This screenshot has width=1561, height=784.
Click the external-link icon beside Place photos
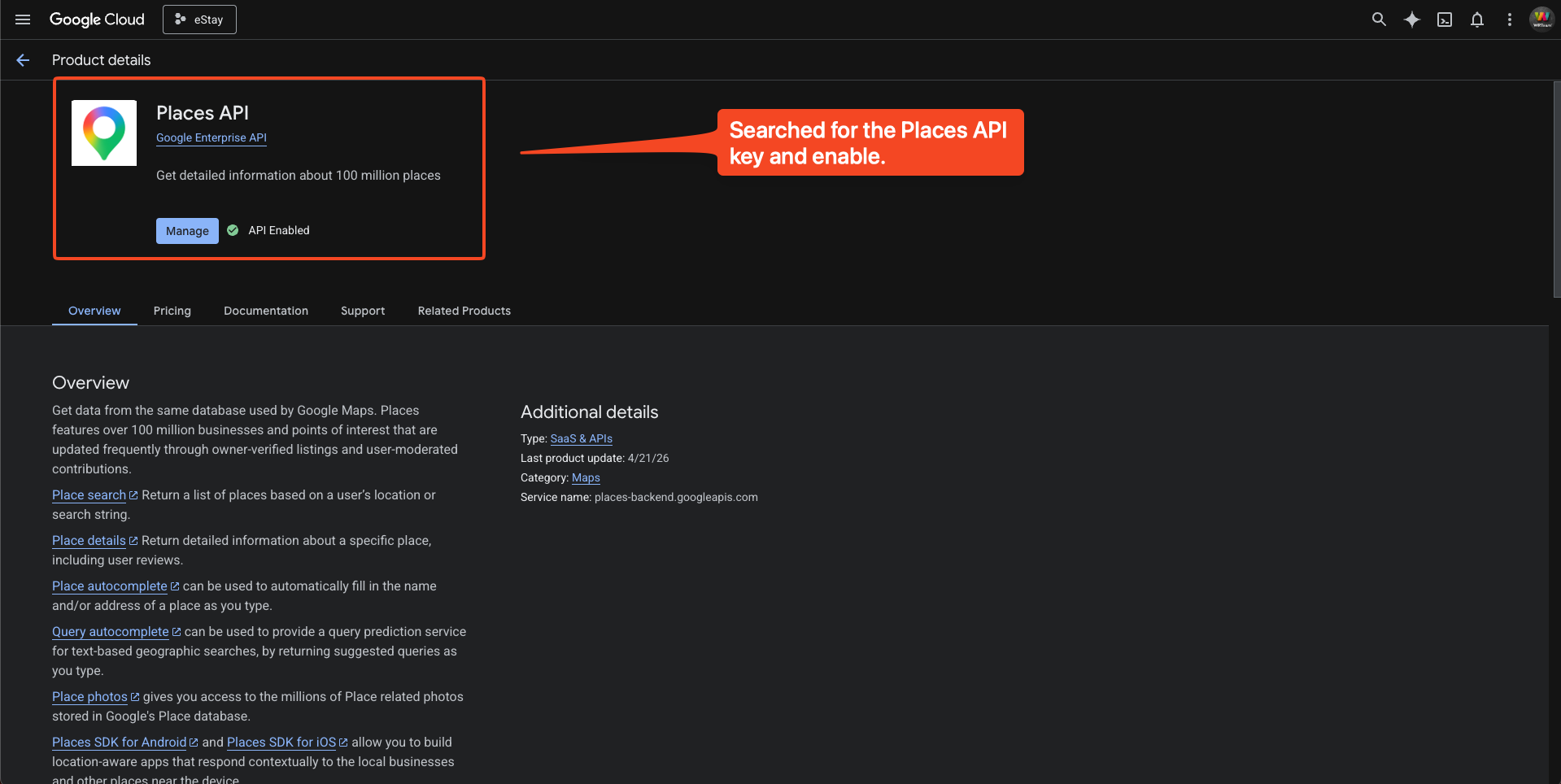[x=135, y=697]
